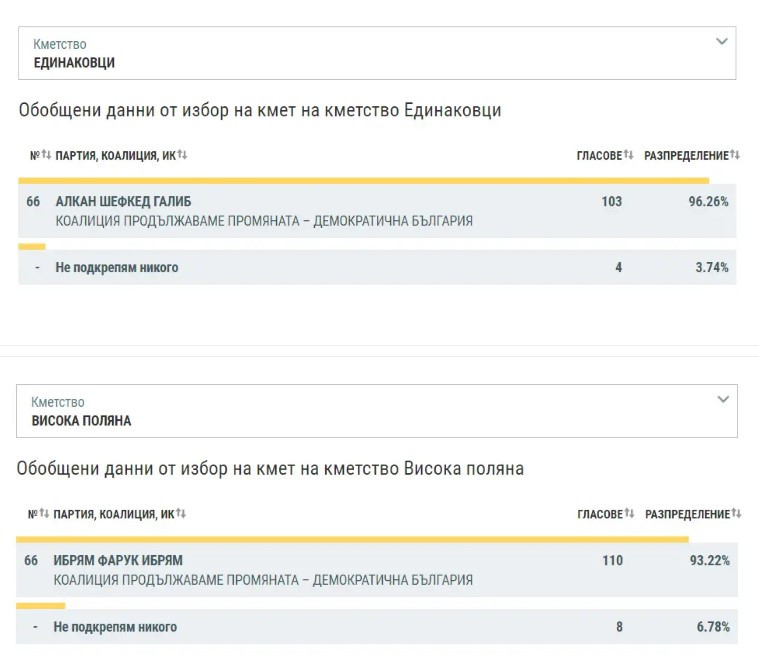
Task: Sort Висока поляна table by party sort icon
Action: [x=181, y=514]
